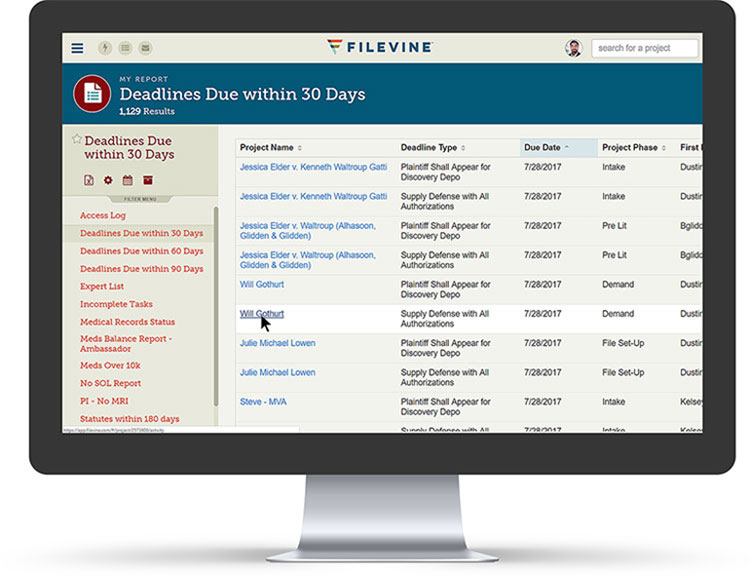The image size is (750, 577).
Task: Open the Incomplete Tasks report
Action: (x=116, y=304)
